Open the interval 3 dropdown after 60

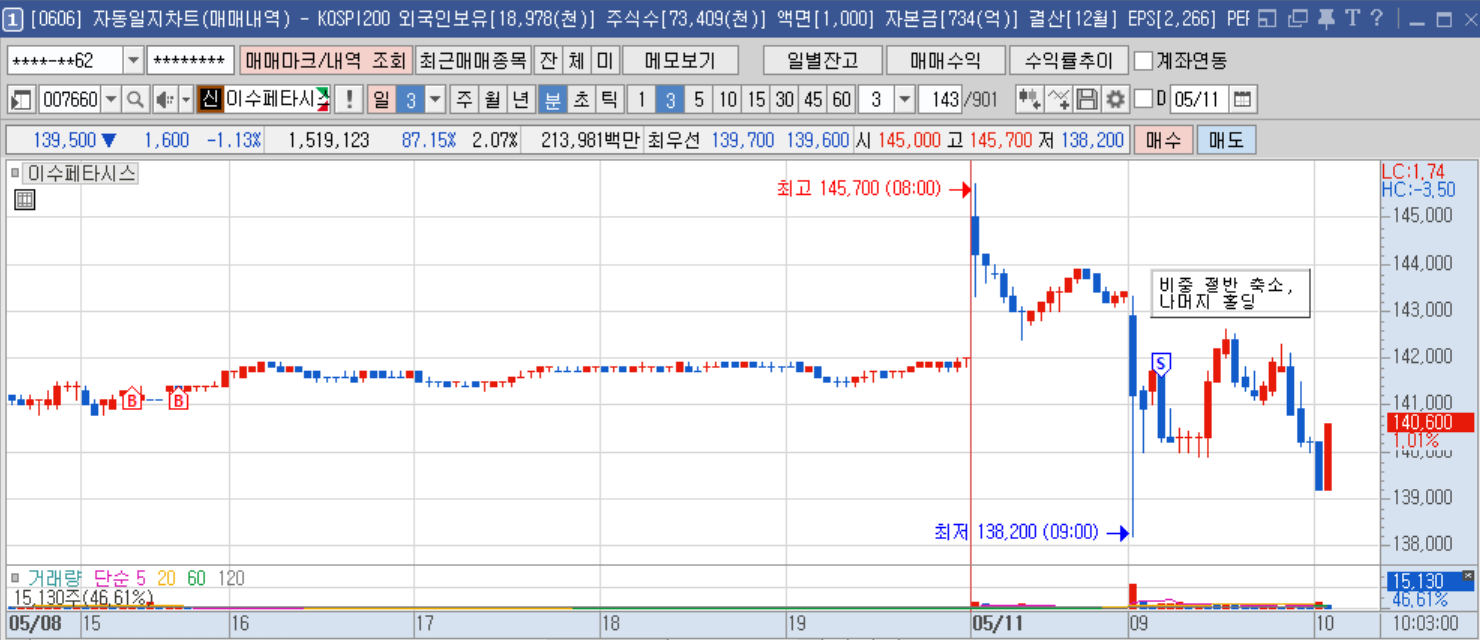click(904, 99)
